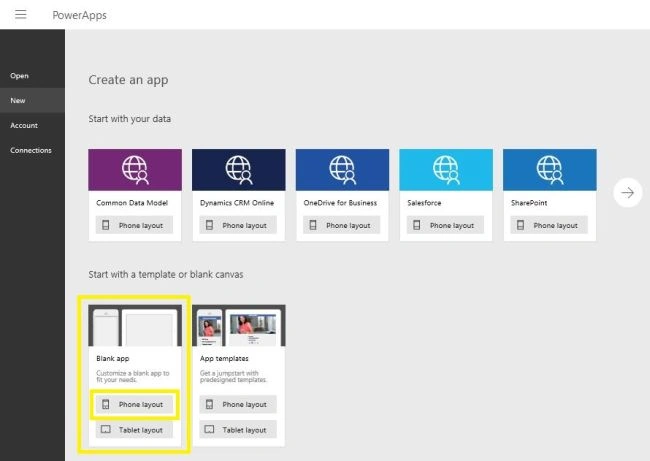Choose Phone layout for OneDrive for Business
650x461 pixels.
coord(342,225)
